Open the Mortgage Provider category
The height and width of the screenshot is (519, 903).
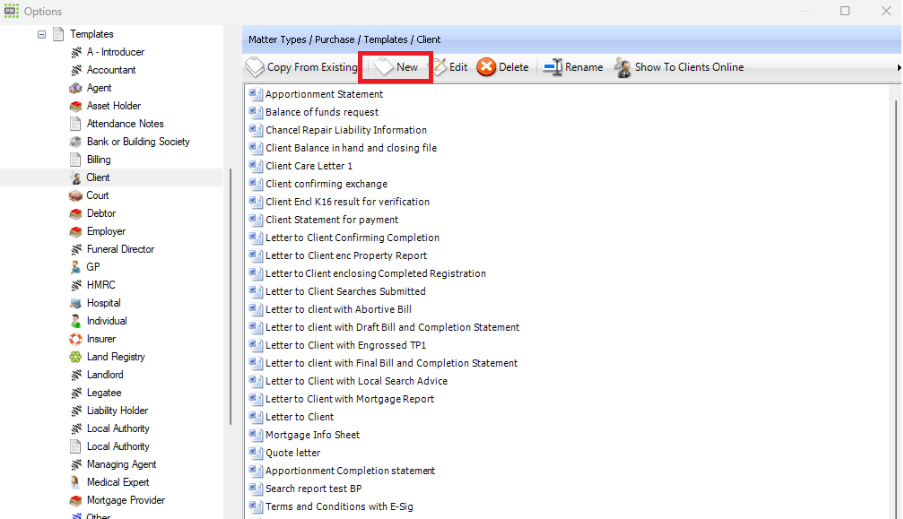(x=125, y=500)
